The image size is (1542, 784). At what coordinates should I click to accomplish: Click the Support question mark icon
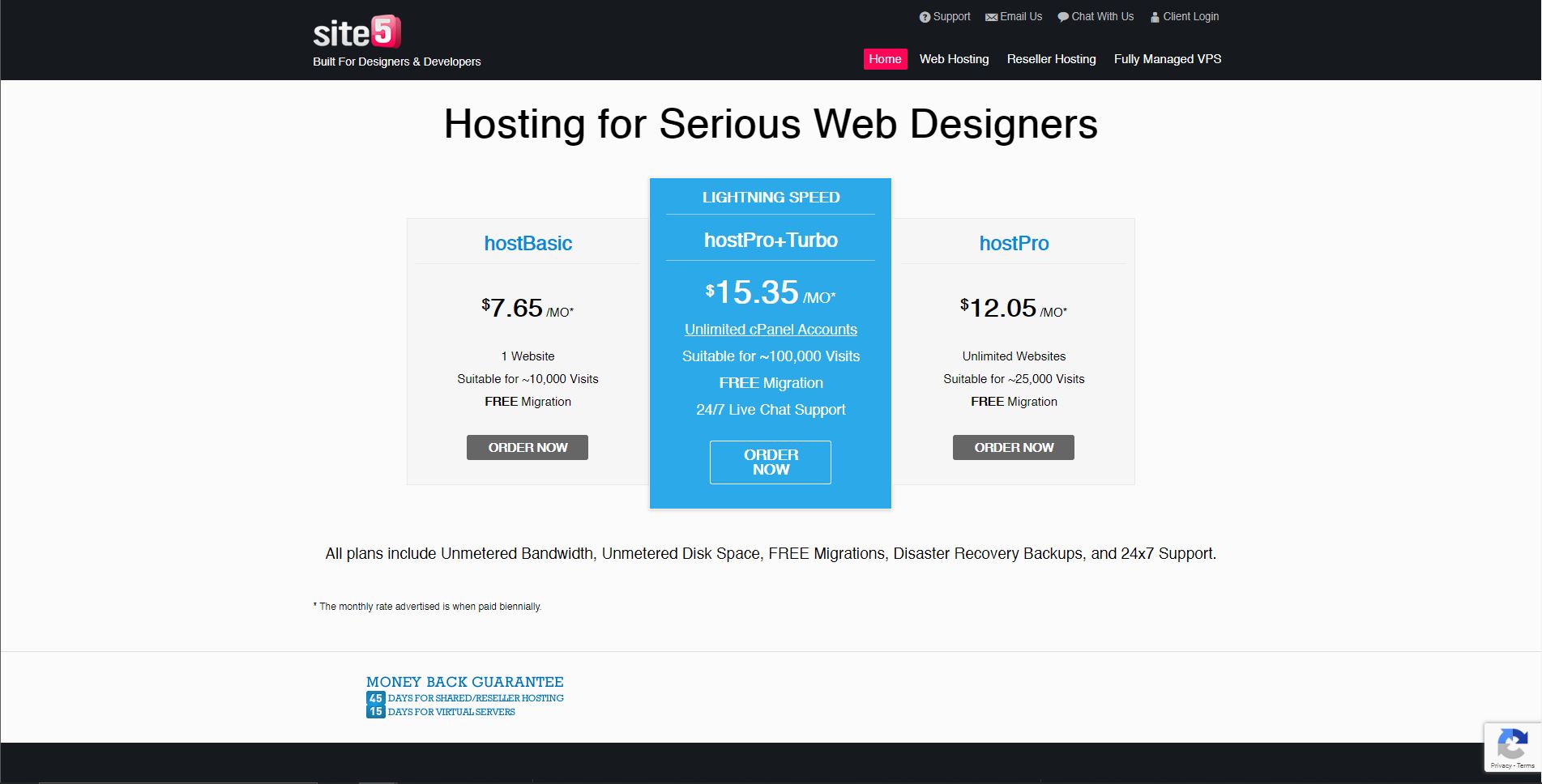[x=925, y=17]
